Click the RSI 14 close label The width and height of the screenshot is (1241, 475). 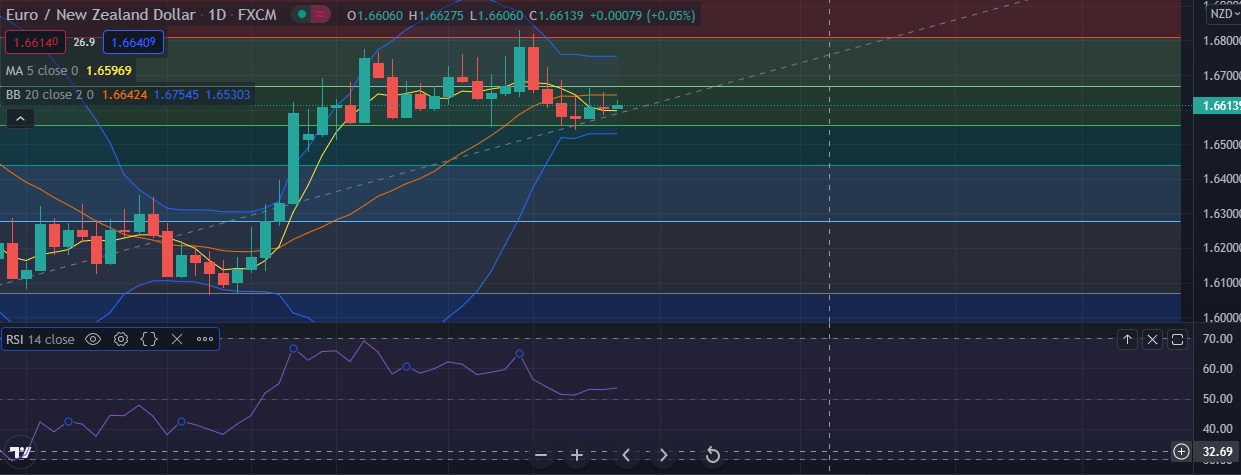click(x=40, y=339)
